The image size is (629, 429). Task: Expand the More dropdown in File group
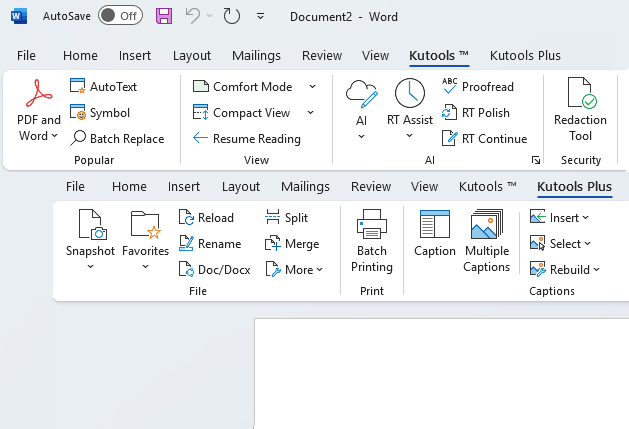(294, 270)
